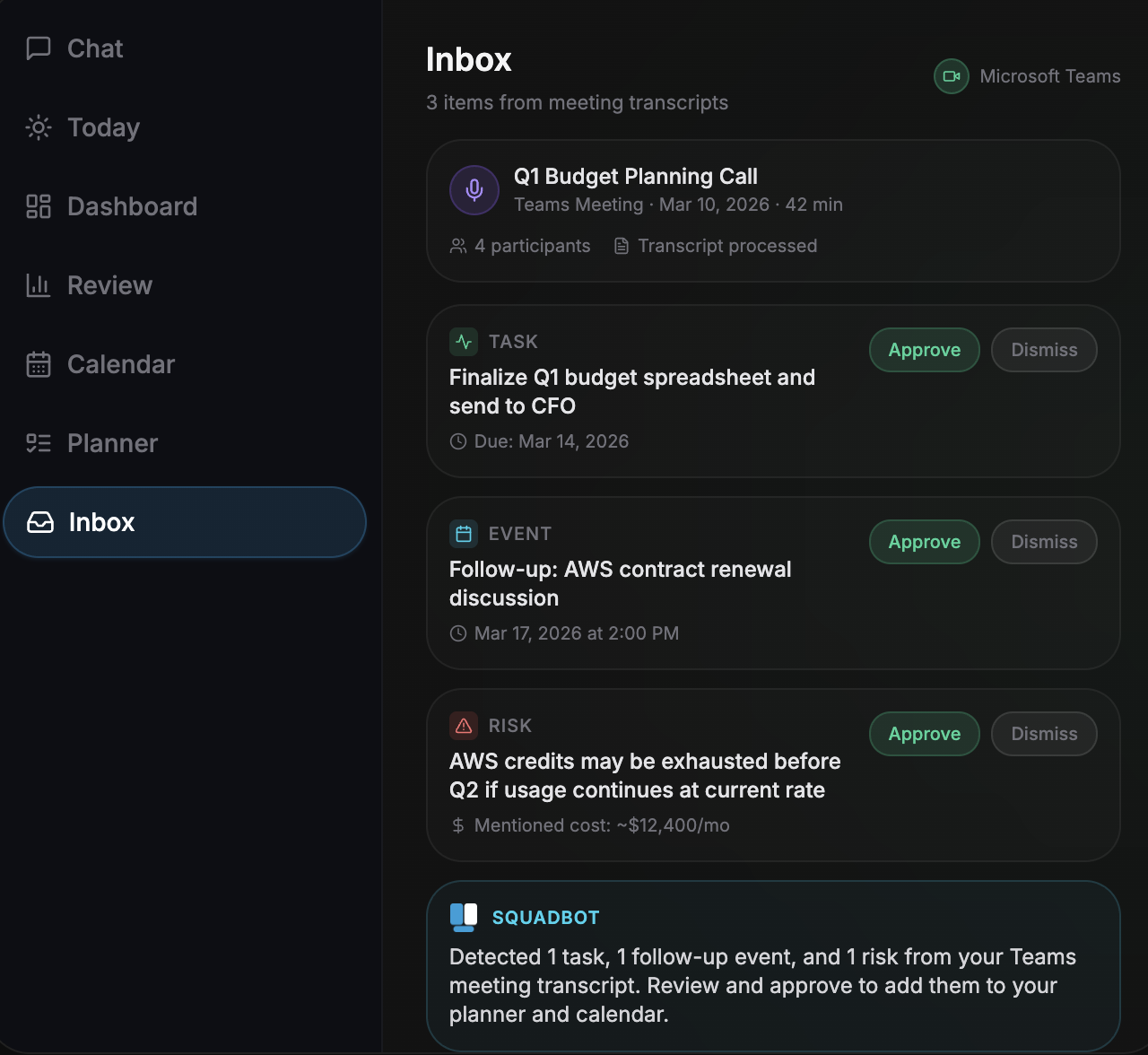
Task: Approve the Finalize Q1 budget spreadsheet task
Action: (924, 350)
